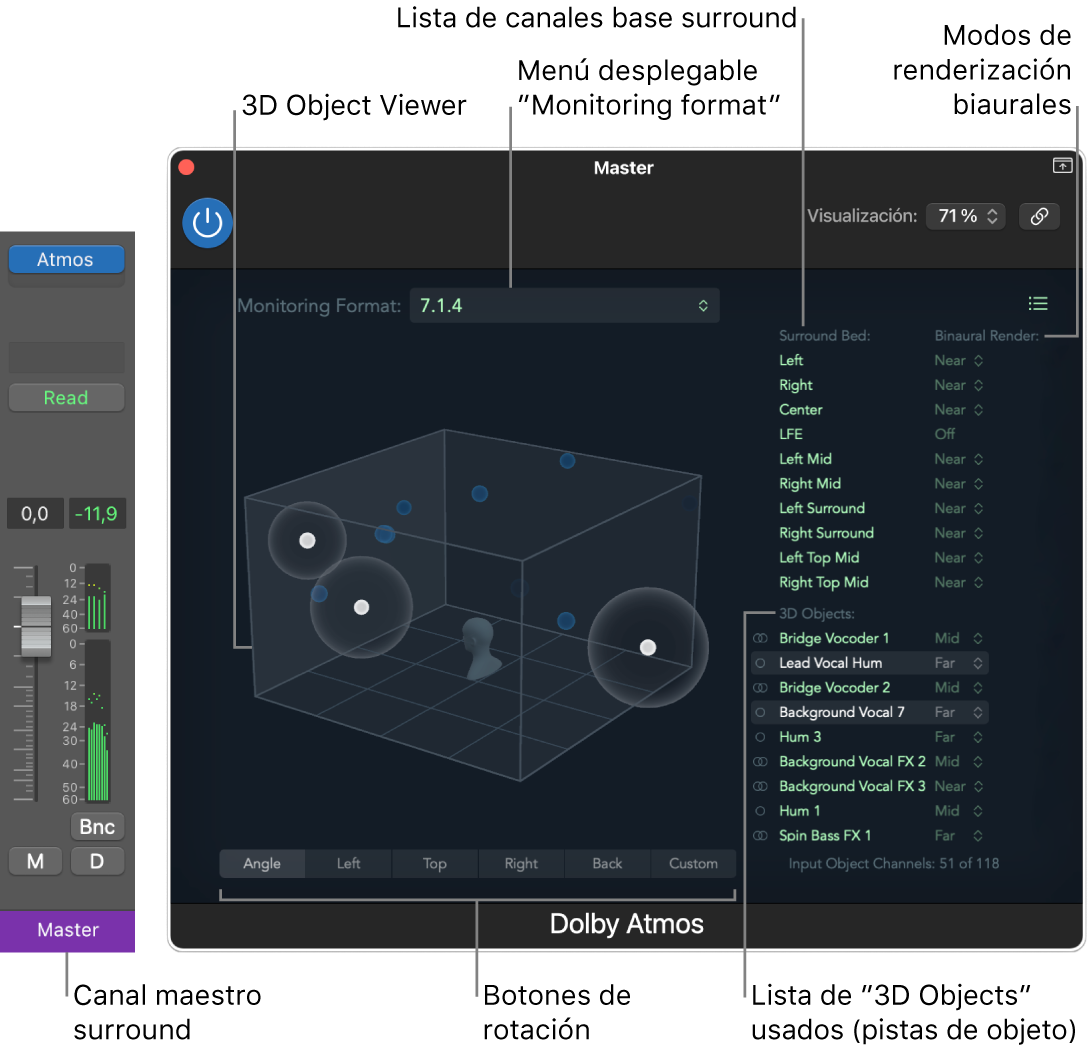This screenshot has width=1088, height=1053.
Task: Click the stereo icon beside Spin Bass FX 1
Action: [x=760, y=835]
